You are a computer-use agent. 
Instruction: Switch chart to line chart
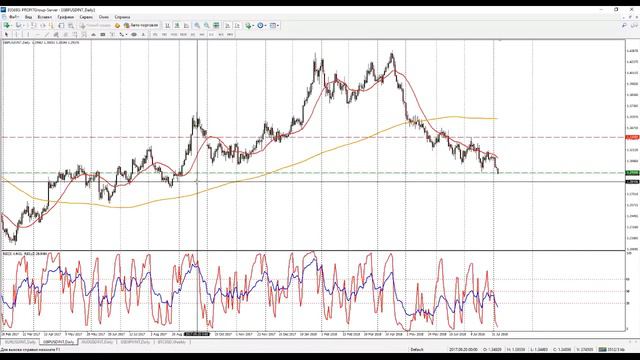pos(186,25)
